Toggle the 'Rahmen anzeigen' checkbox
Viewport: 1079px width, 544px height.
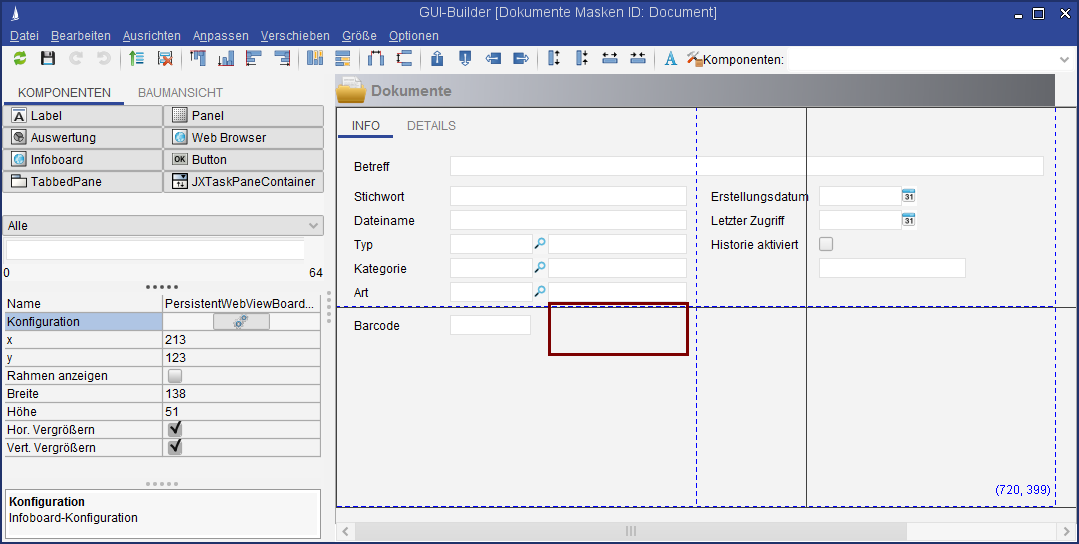[x=175, y=376]
